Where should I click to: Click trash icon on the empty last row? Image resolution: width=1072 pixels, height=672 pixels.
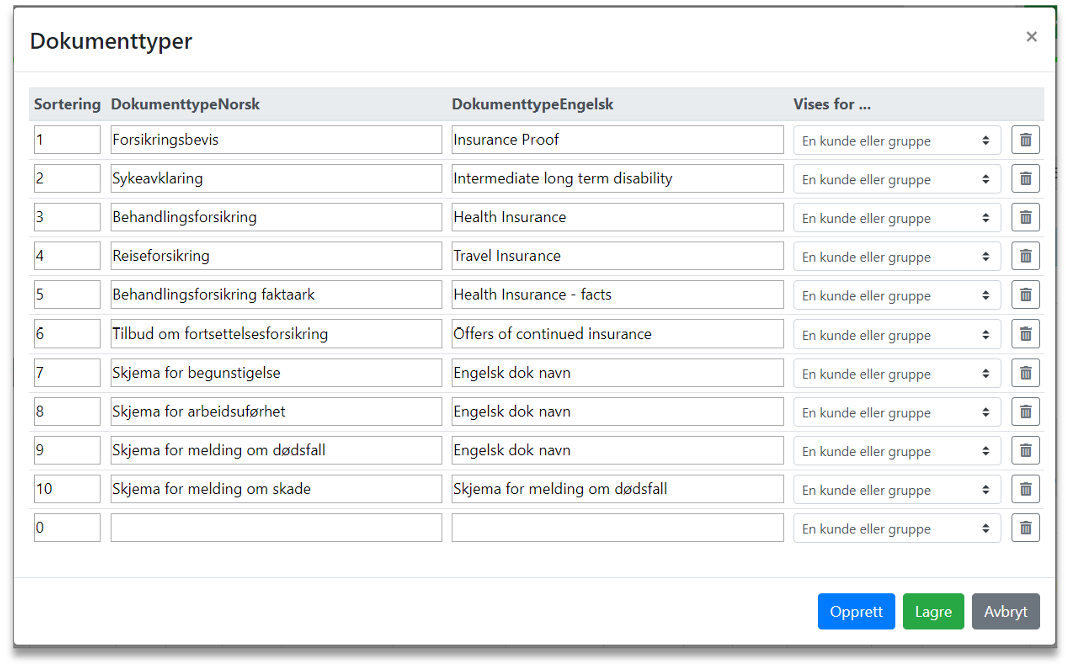(x=1025, y=528)
